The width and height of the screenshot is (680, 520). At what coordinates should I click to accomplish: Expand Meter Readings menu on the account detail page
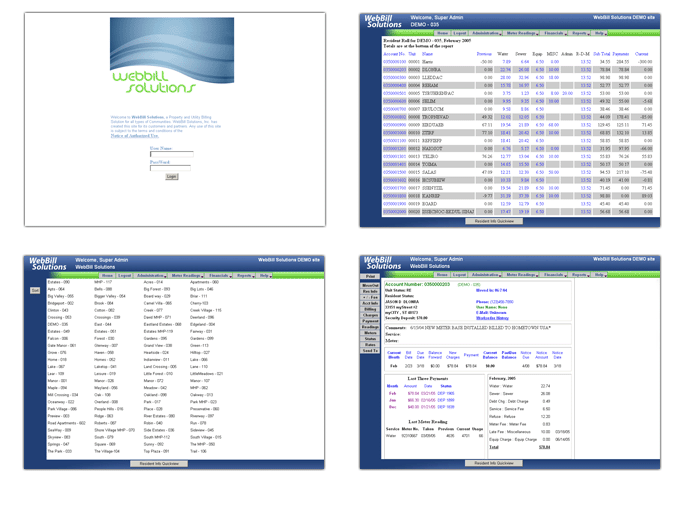[521, 275]
